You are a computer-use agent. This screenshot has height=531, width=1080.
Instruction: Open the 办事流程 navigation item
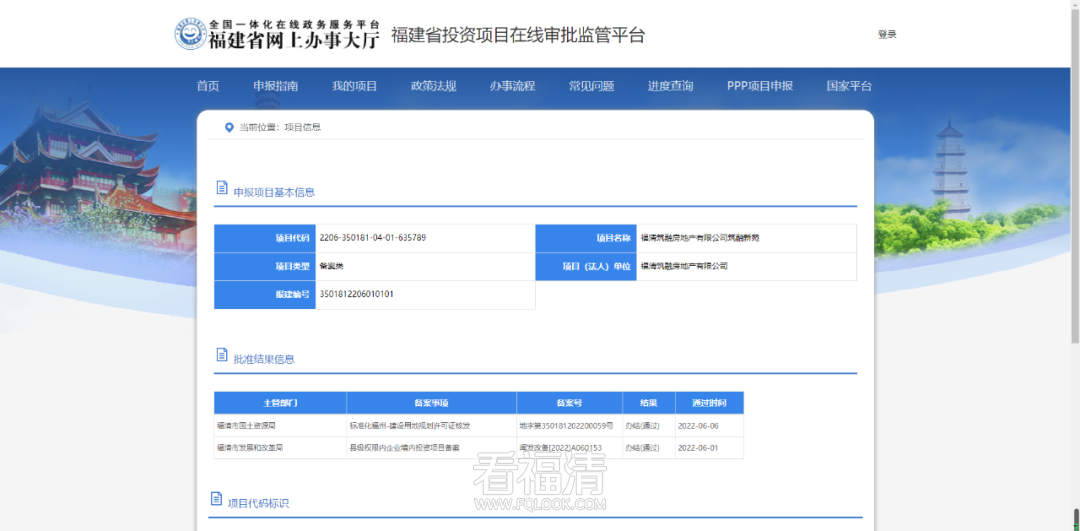tap(512, 86)
